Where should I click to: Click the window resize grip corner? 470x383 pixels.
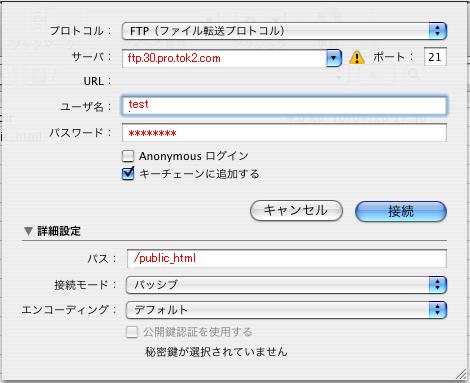(461, 374)
